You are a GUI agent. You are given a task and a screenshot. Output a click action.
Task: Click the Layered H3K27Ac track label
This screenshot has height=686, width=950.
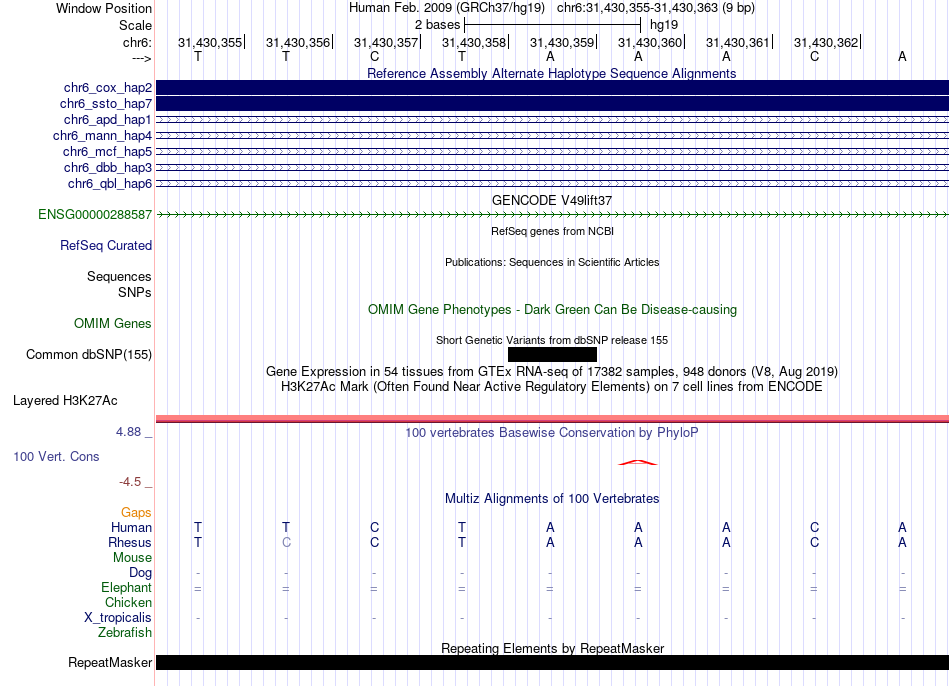(x=65, y=401)
